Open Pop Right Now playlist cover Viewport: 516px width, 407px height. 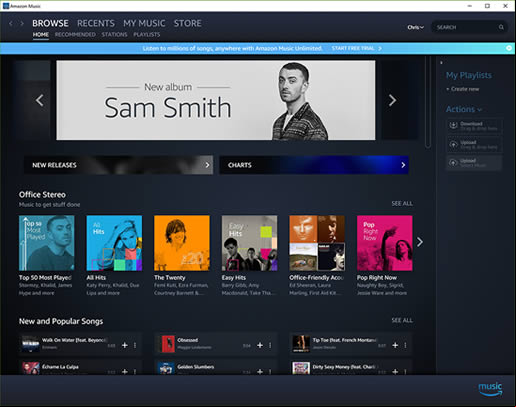tap(385, 243)
